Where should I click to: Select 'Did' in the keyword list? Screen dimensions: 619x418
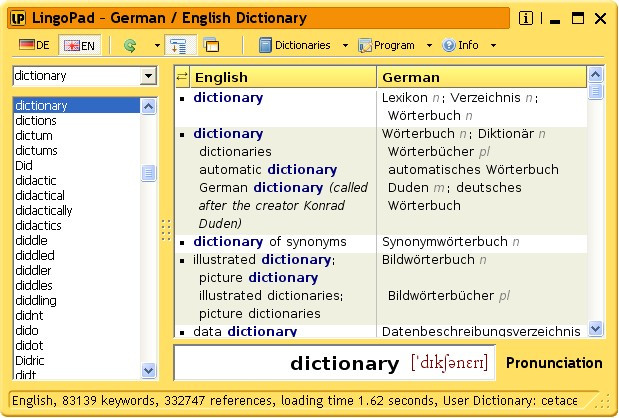click(77, 165)
